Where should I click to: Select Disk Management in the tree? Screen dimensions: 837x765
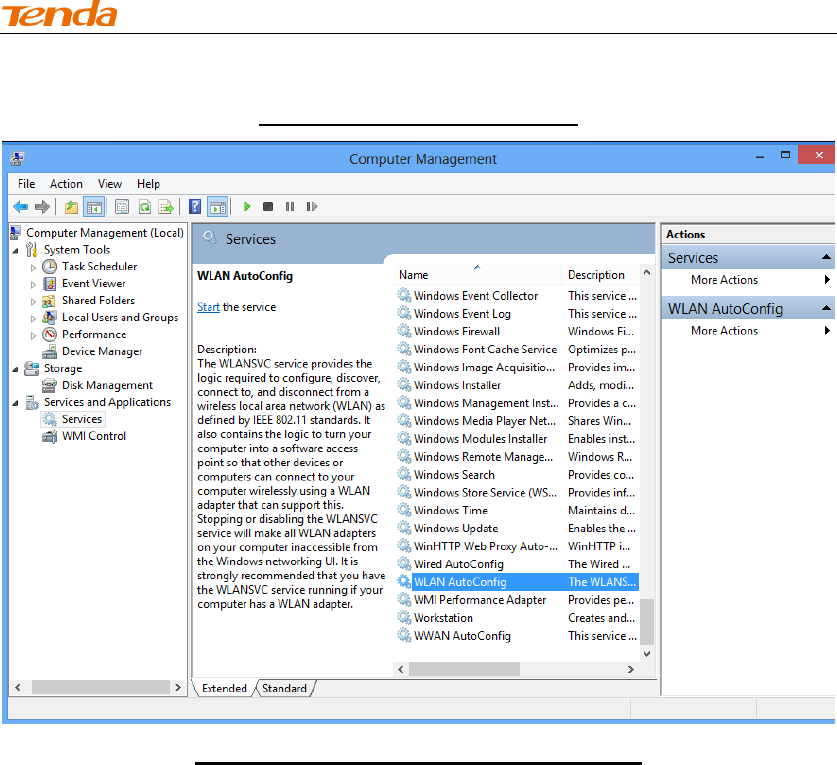tap(107, 385)
